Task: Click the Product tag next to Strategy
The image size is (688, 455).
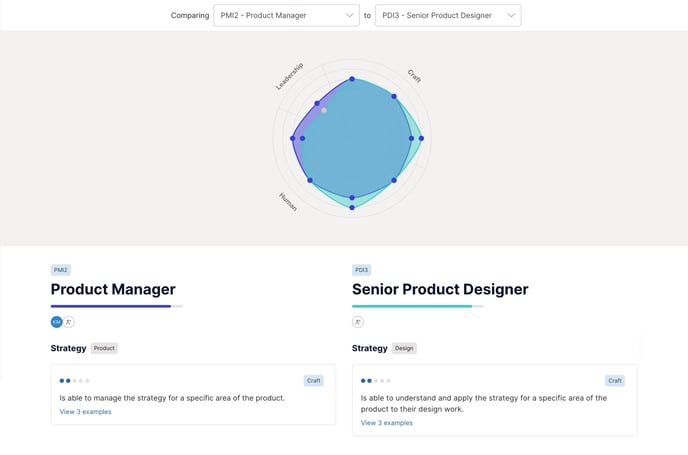Action: pyautogui.click(x=105, y=348)
